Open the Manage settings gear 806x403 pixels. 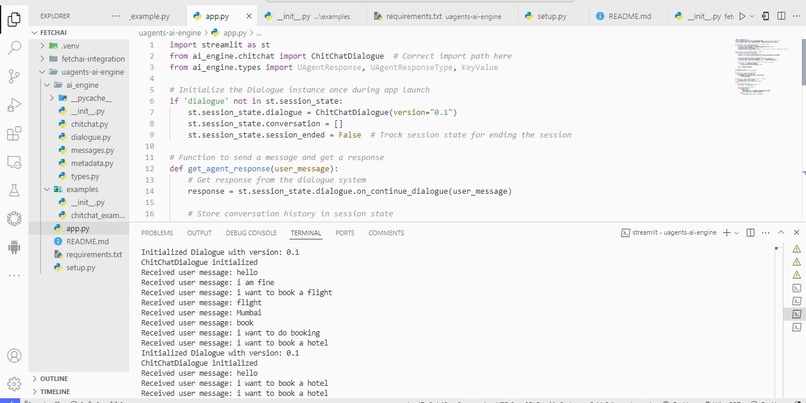pos(14,383)
